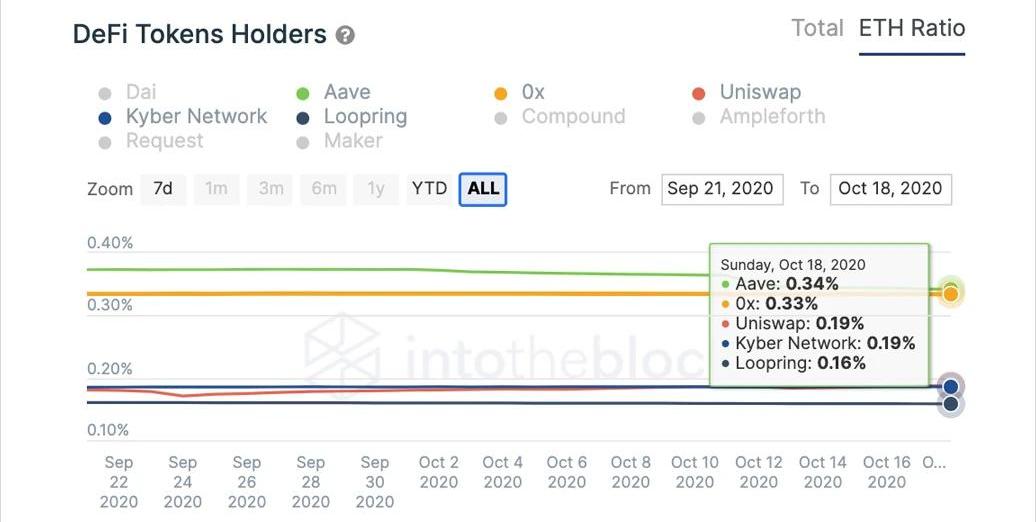Show the Maker series

352,141
